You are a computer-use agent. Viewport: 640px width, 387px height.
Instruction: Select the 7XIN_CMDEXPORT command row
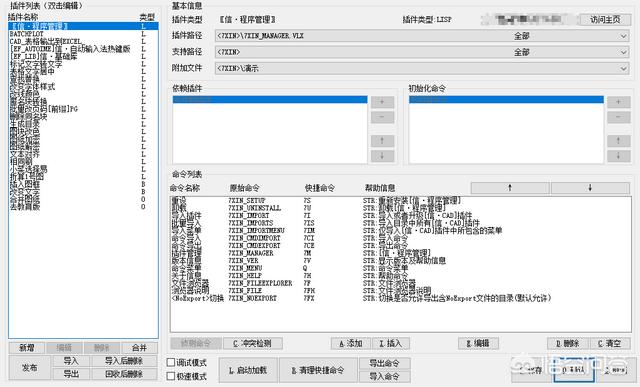click(400, 245)
